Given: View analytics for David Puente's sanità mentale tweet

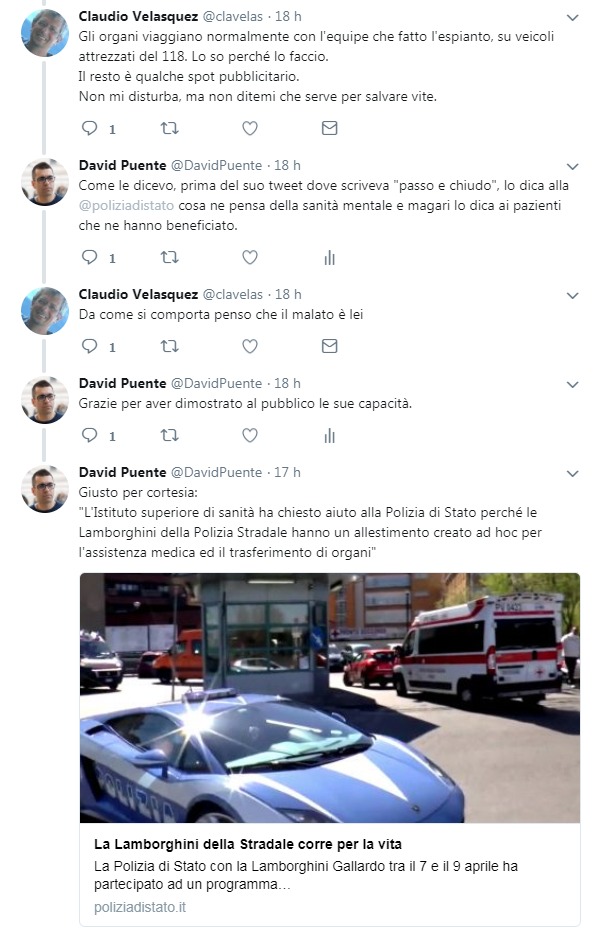Looking at the screenshot, I should pos(329,257).
